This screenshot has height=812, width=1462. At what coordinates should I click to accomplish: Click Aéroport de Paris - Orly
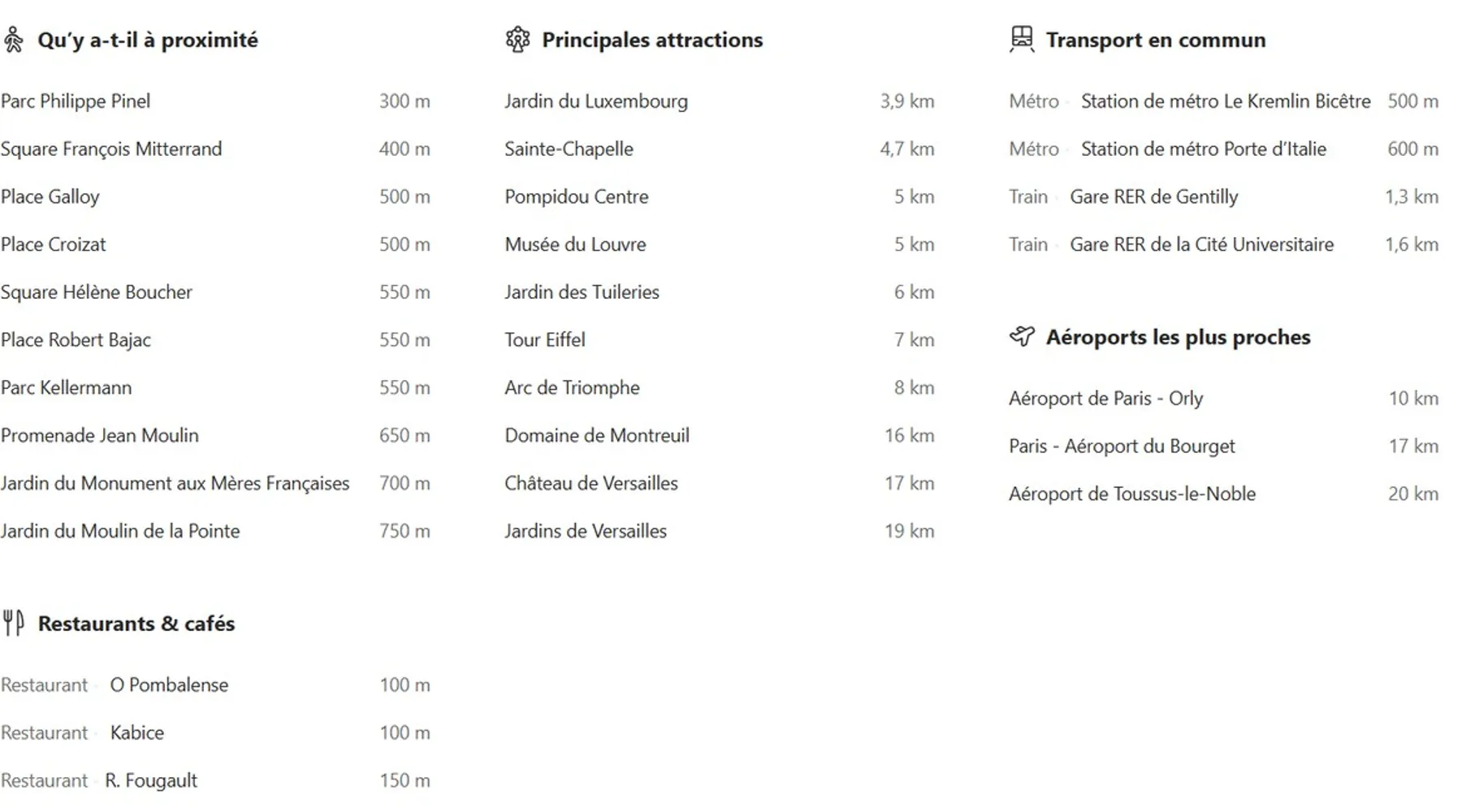[1105, 399]
